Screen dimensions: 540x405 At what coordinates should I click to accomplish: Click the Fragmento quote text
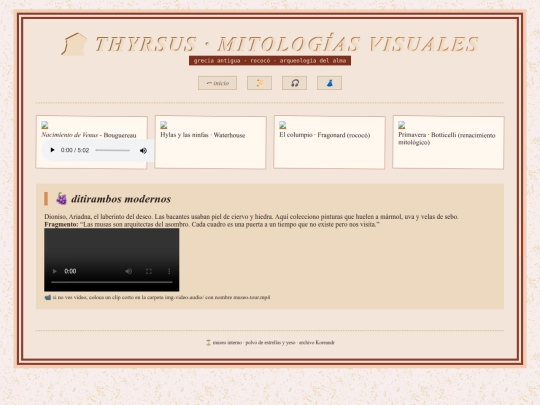[212, 225]
